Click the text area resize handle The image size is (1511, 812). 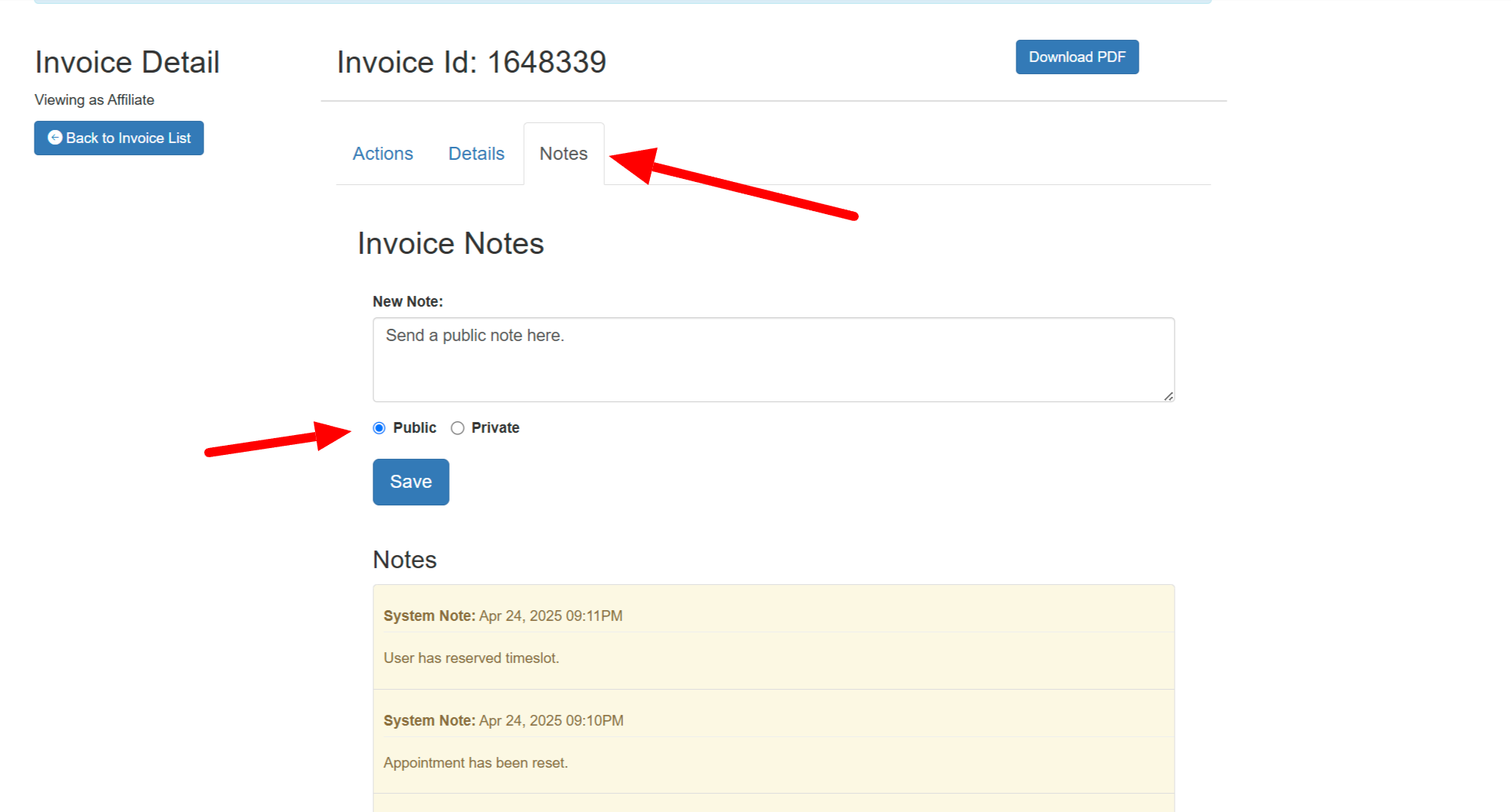coord(1168,395)
